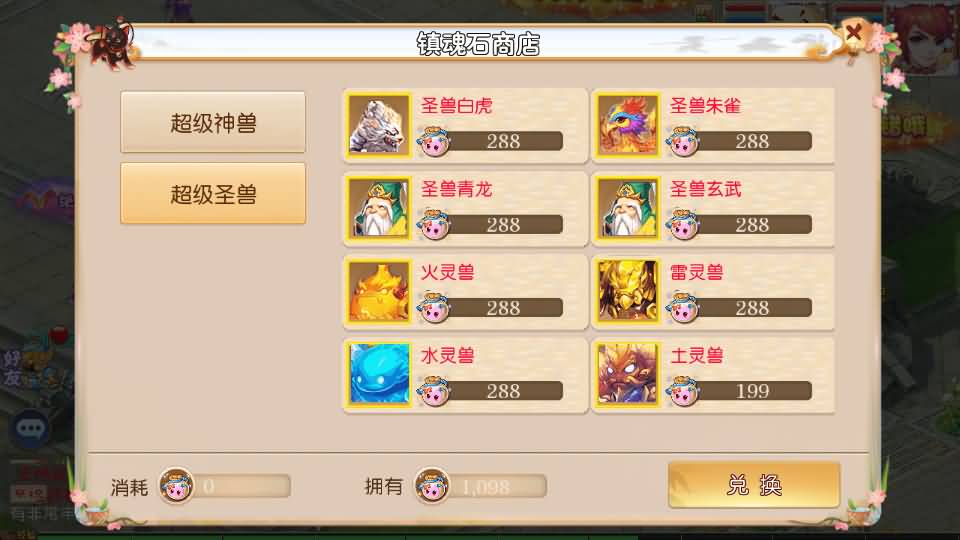Click the 拥有 owned stones field
Viewport: 960px width, 540px height.
497,487
